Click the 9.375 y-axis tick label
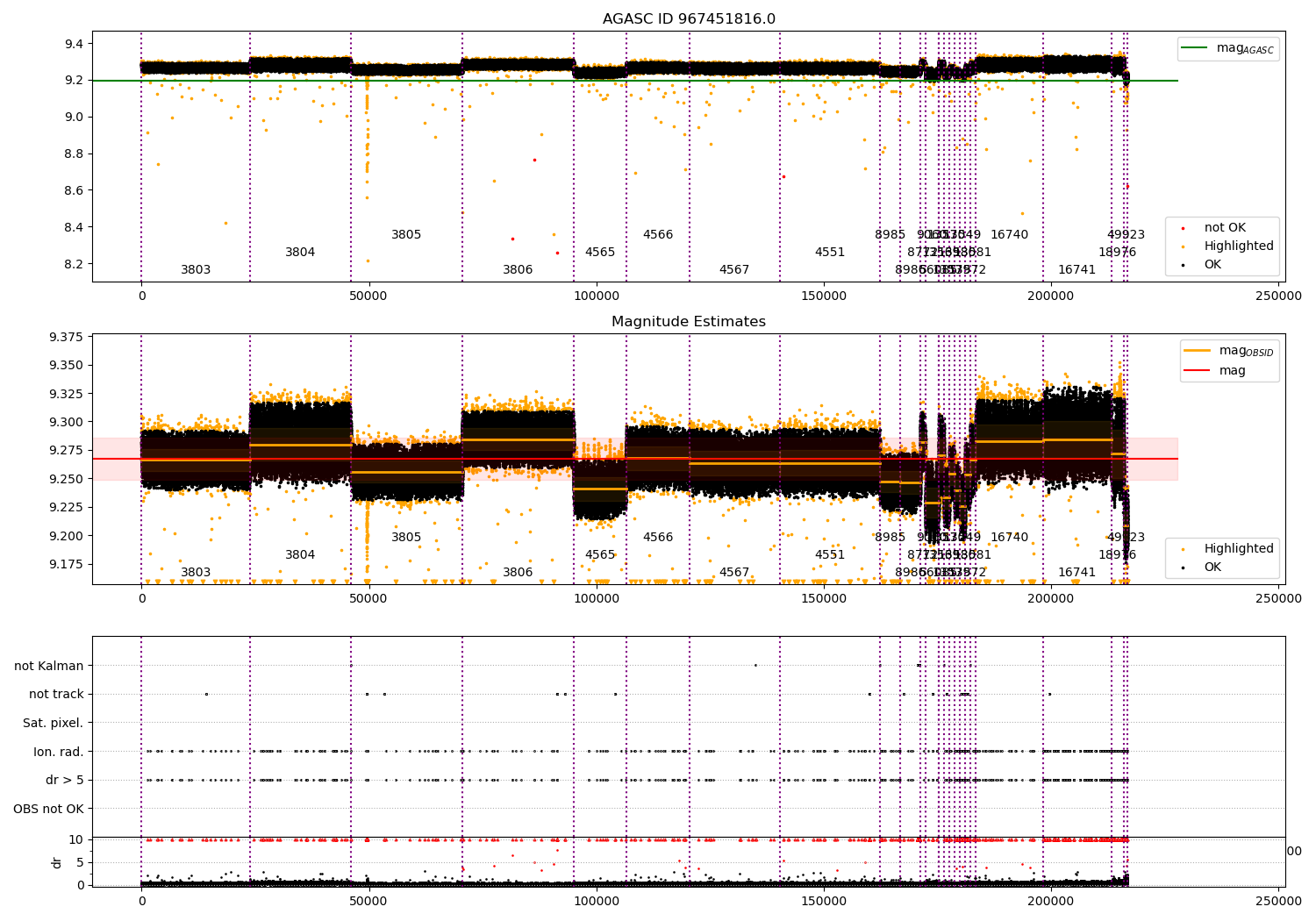This screenshot has width=1316, height=921. click(68, 338)
